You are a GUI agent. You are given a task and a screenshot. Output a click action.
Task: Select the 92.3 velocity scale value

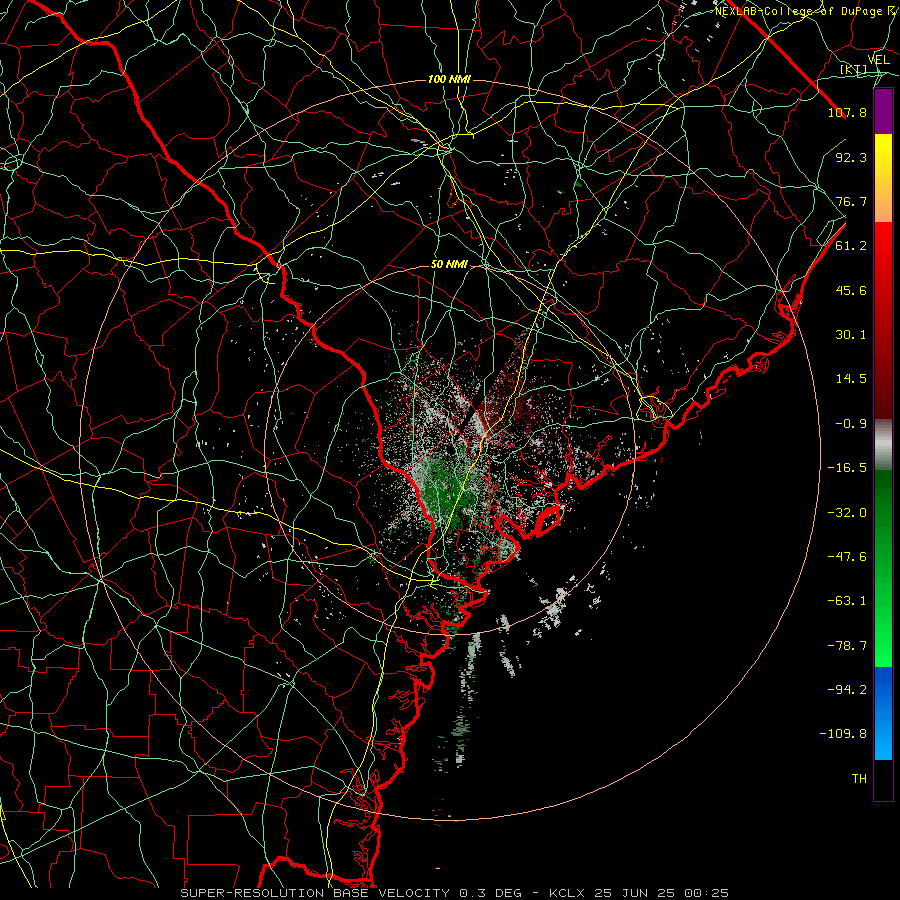(851, 157)
